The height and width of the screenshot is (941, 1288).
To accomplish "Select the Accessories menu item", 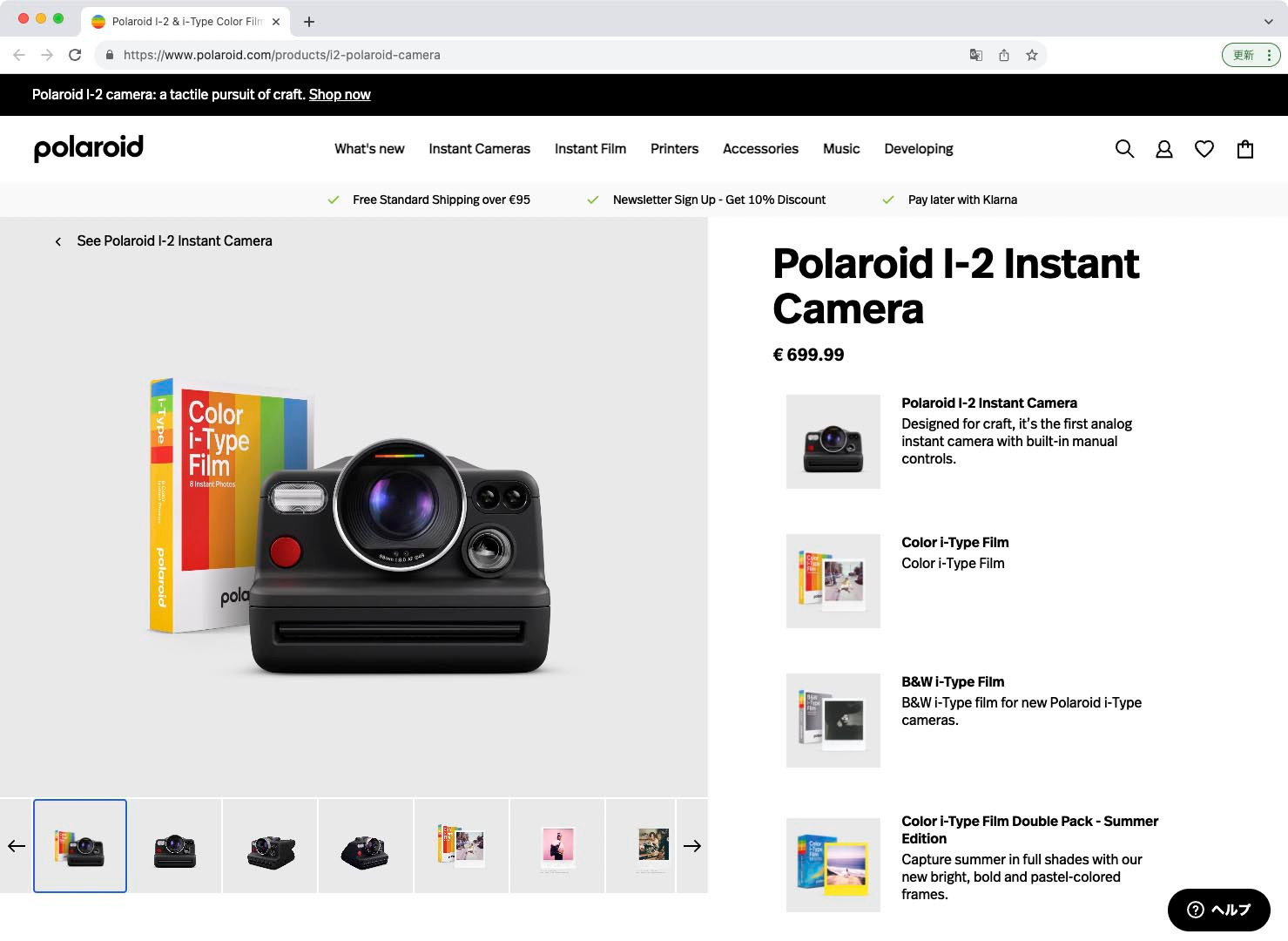I will click(759, 149).
